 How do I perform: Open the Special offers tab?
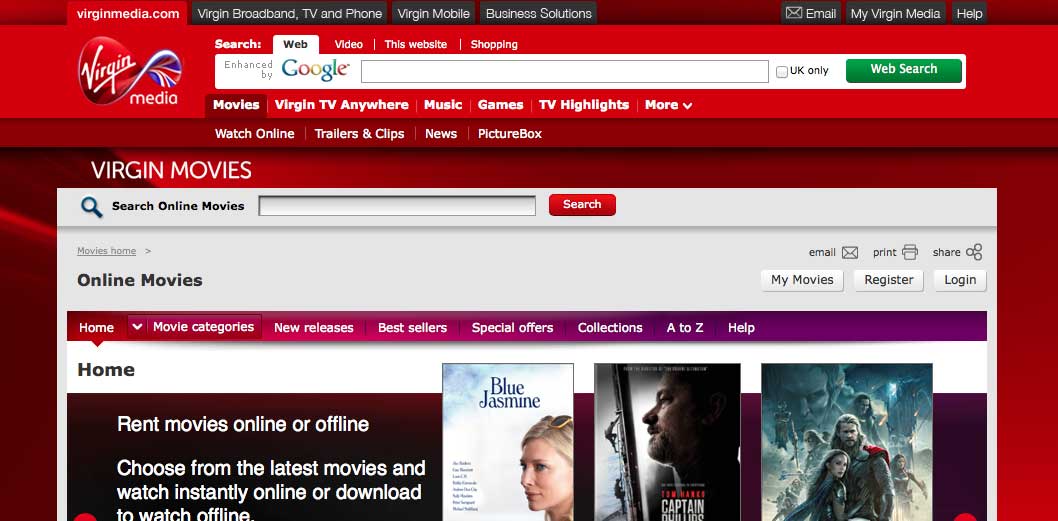512,327
